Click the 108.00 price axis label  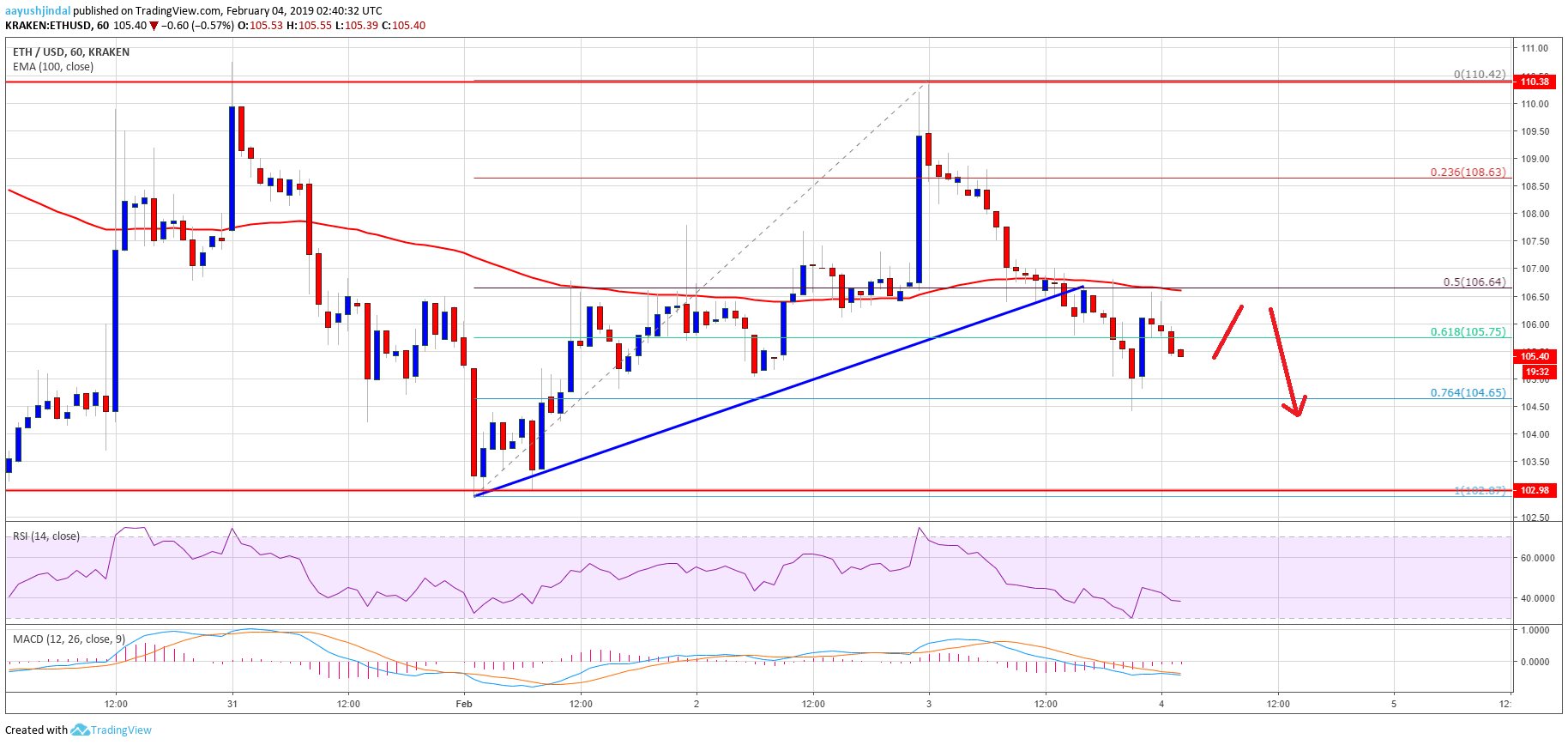tap(1535, 215)
